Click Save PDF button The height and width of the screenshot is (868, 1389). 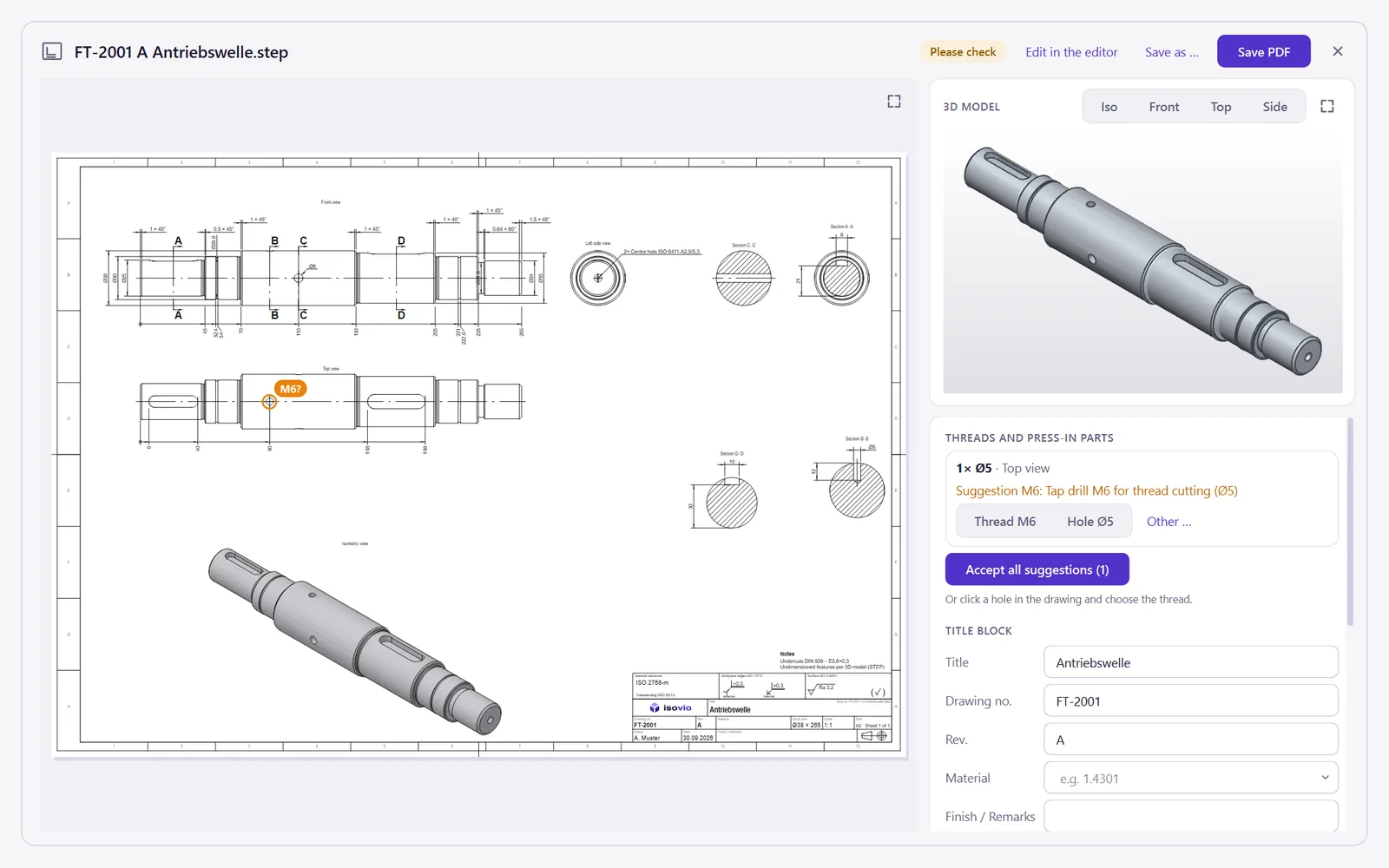1263,52
